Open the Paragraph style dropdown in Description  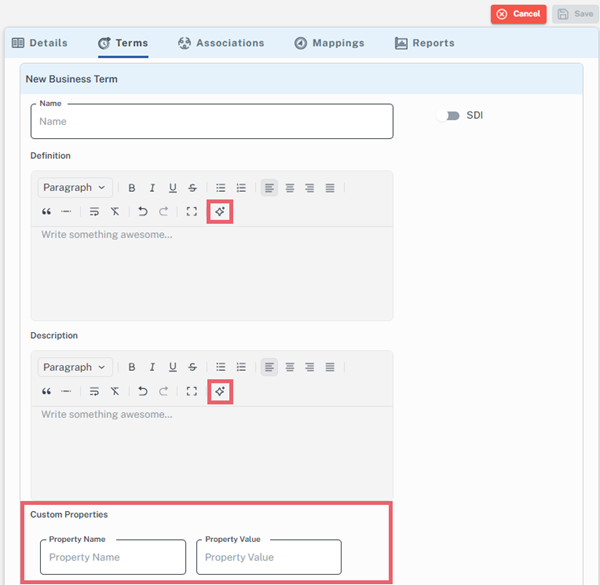(74, 368)
